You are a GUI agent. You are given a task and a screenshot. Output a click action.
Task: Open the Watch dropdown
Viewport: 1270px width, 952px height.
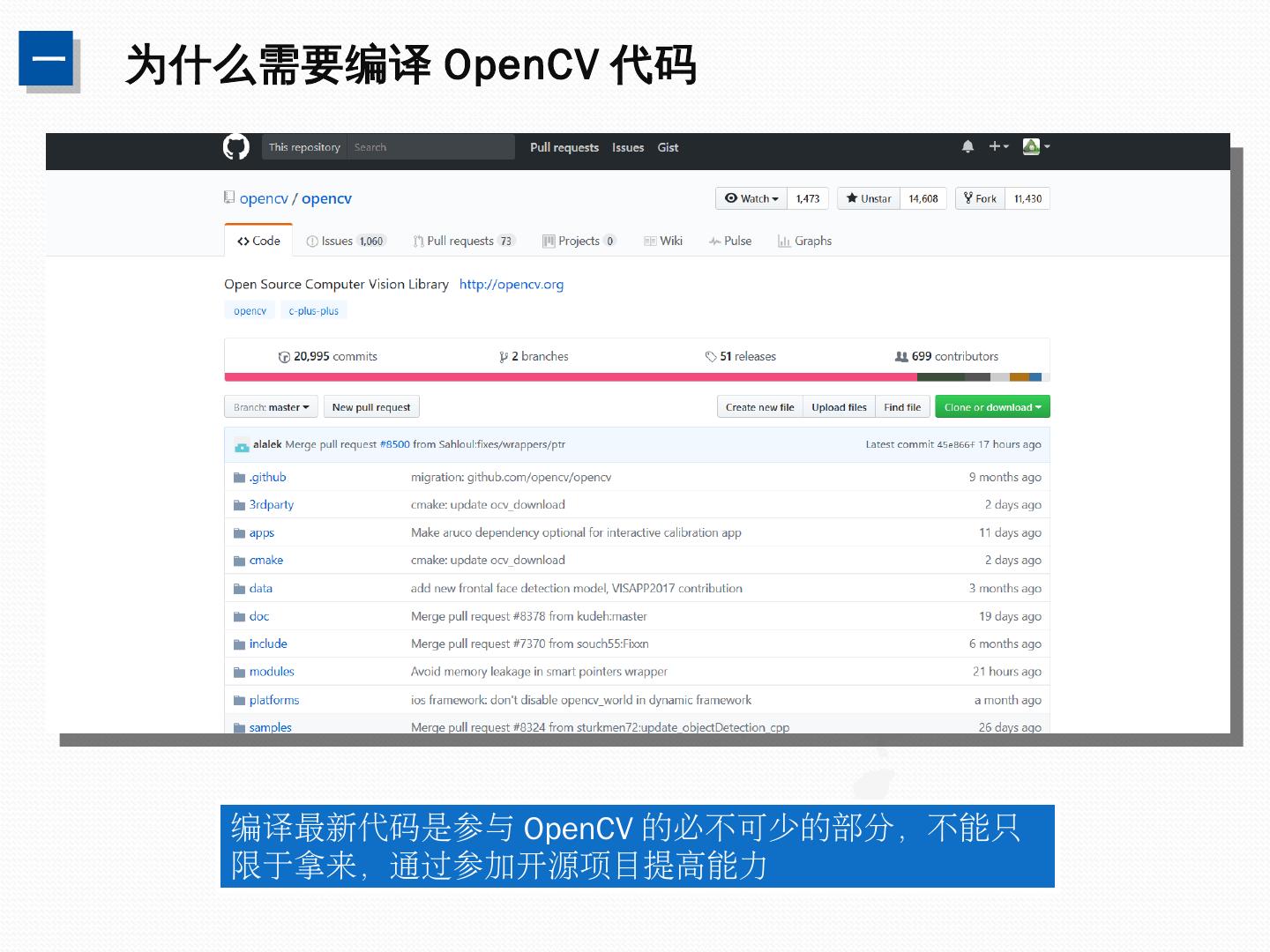click(x=751, y=198)
